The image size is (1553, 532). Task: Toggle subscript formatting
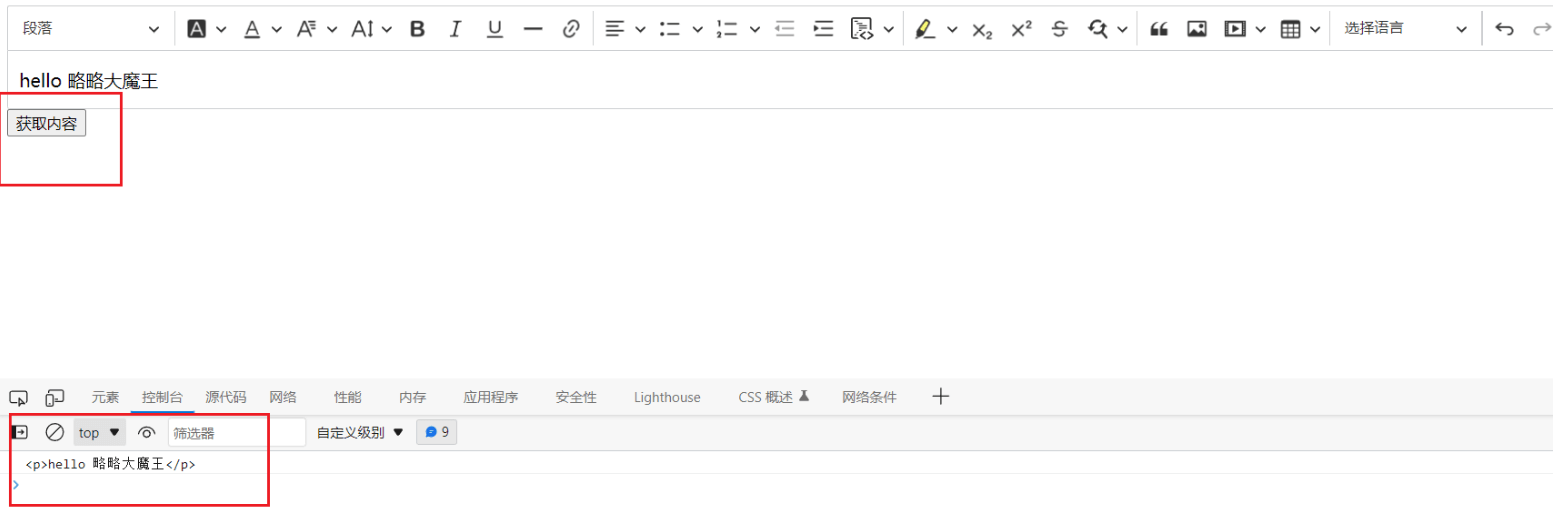point(982,30)
